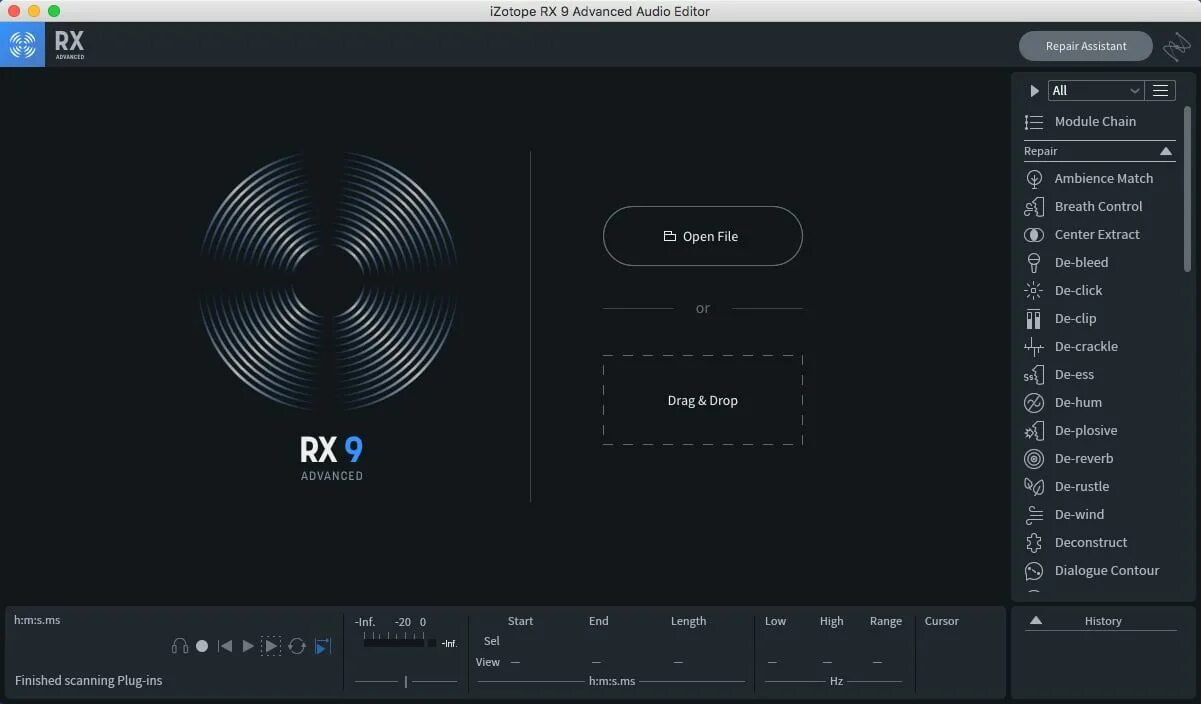Viewport: 1201px width, 704px height.
Task: Click the De-crackle icon
Action: (1034, 347)
